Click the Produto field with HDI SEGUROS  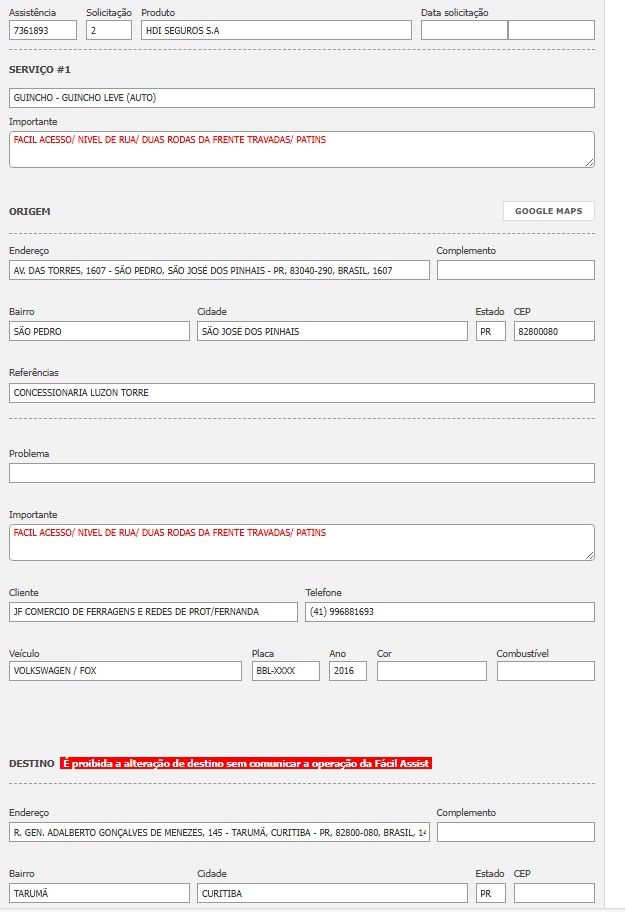pyautogui.click(x=276, y=30)
